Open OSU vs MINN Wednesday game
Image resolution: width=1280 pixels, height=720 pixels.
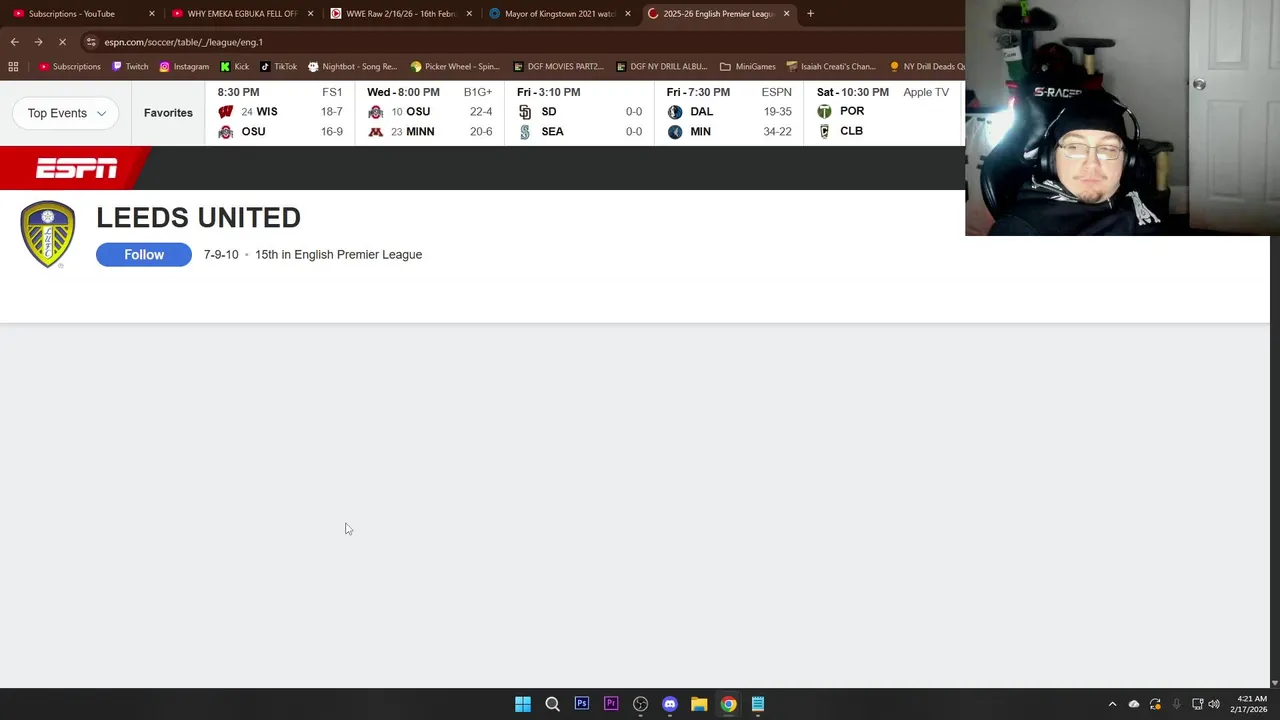tap(430, 112)
